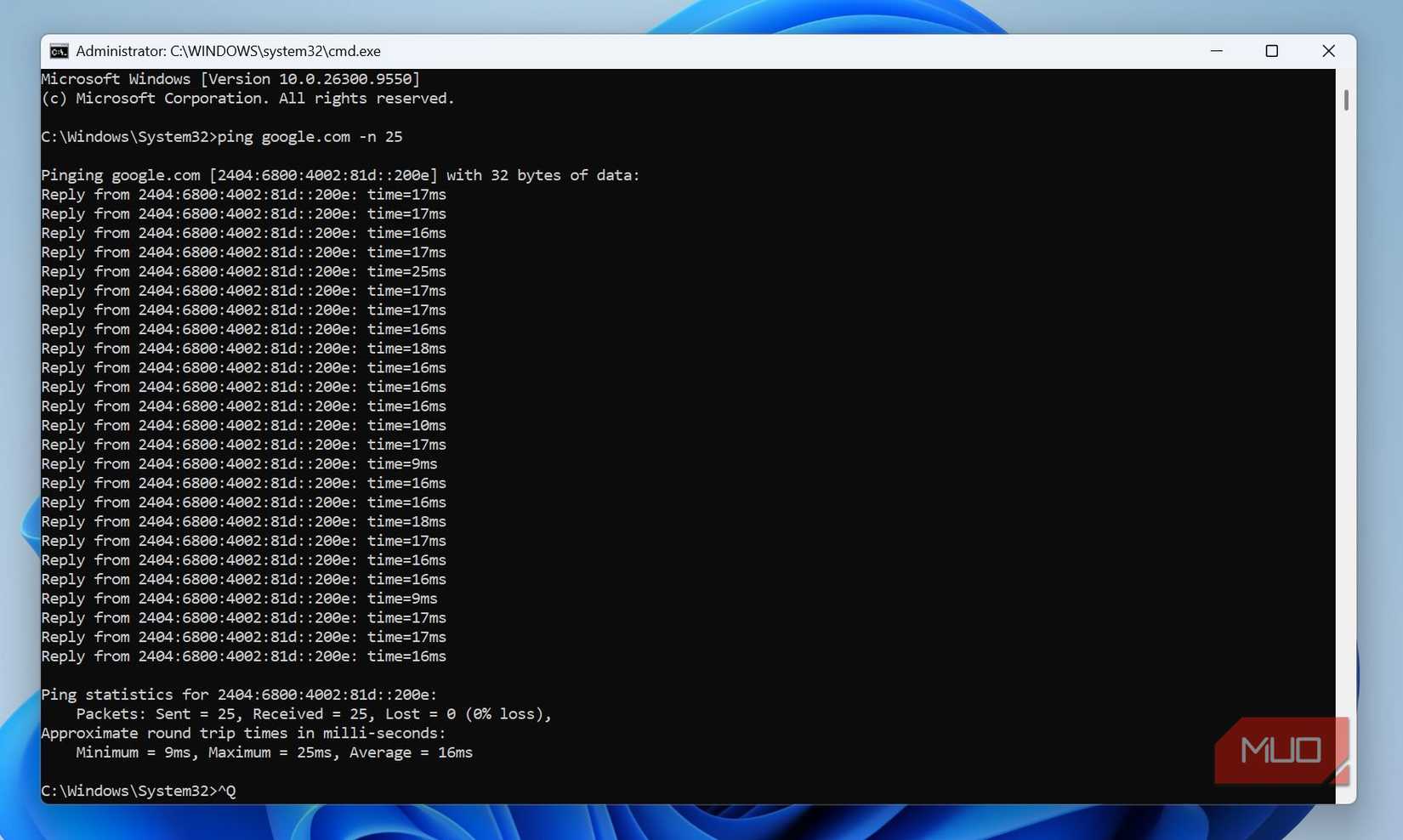Click the 'Administrator: C:\WINDOWS\system32\cmd.exe' title text
Image resolution: width=1403 pixels, height=840 pixels.
(228, 51)
